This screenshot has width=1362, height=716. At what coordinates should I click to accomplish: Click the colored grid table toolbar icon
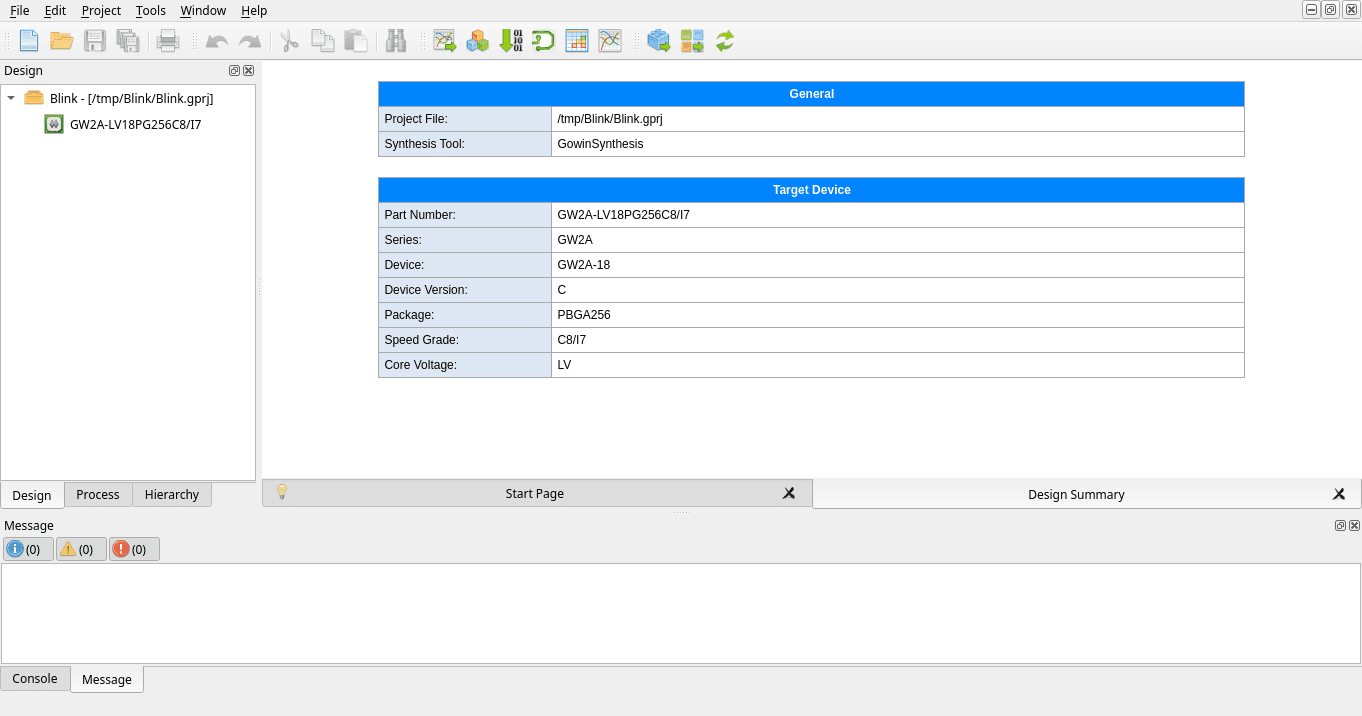577,41
